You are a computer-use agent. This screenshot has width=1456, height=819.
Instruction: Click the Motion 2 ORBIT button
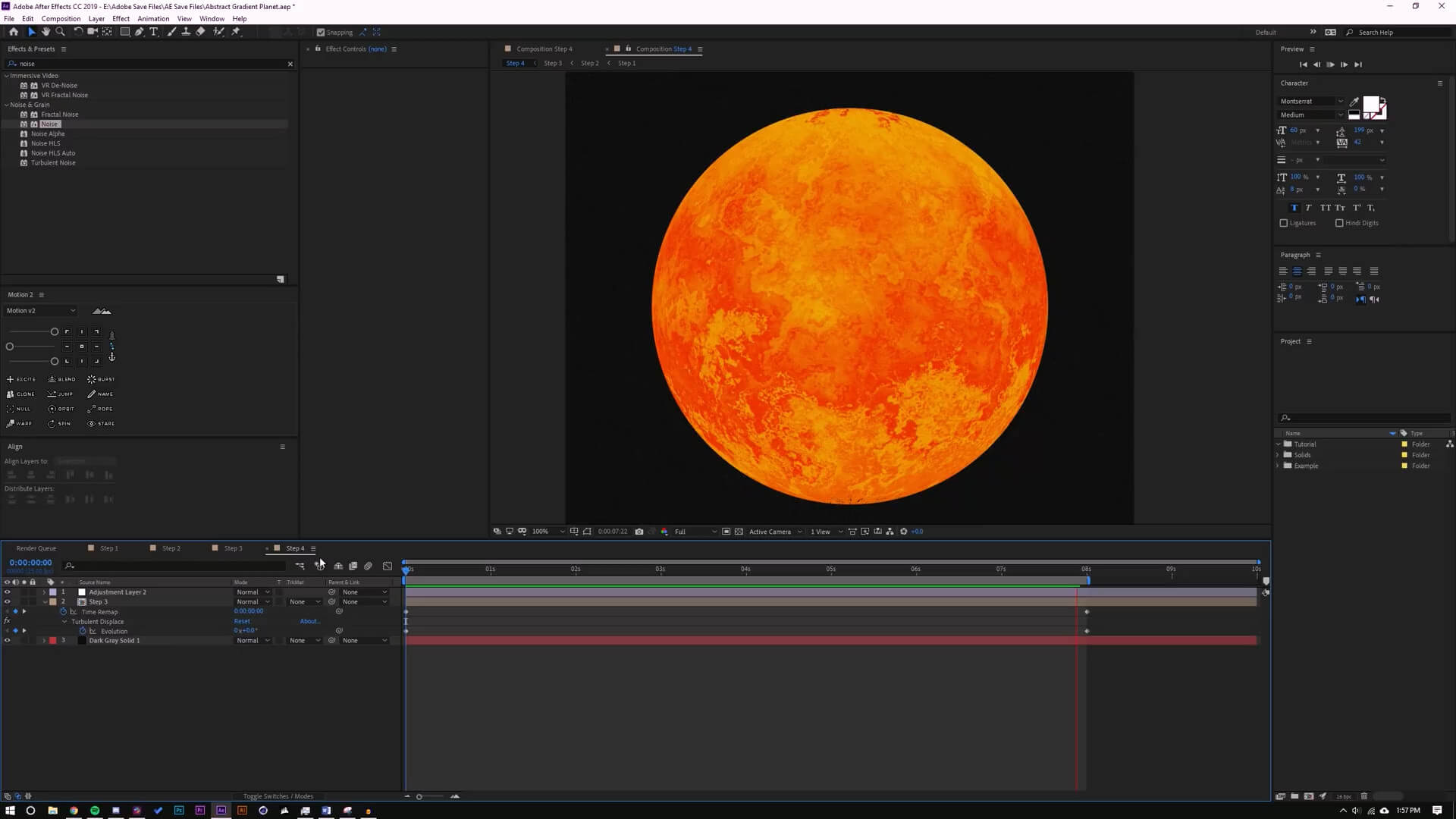click(x=61, y=409)
